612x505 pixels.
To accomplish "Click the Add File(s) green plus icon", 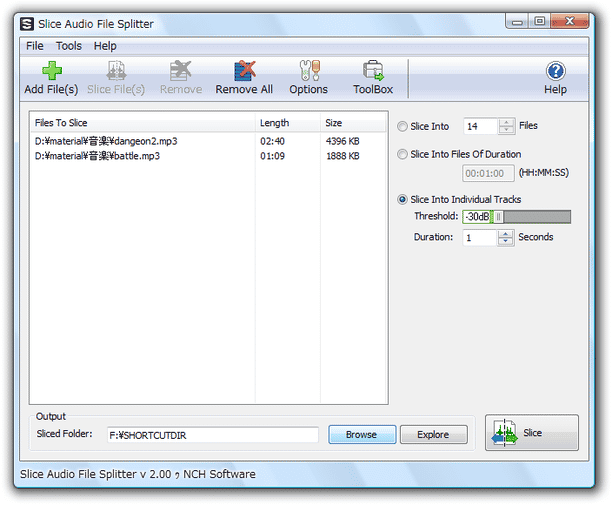I will [52, 71].
